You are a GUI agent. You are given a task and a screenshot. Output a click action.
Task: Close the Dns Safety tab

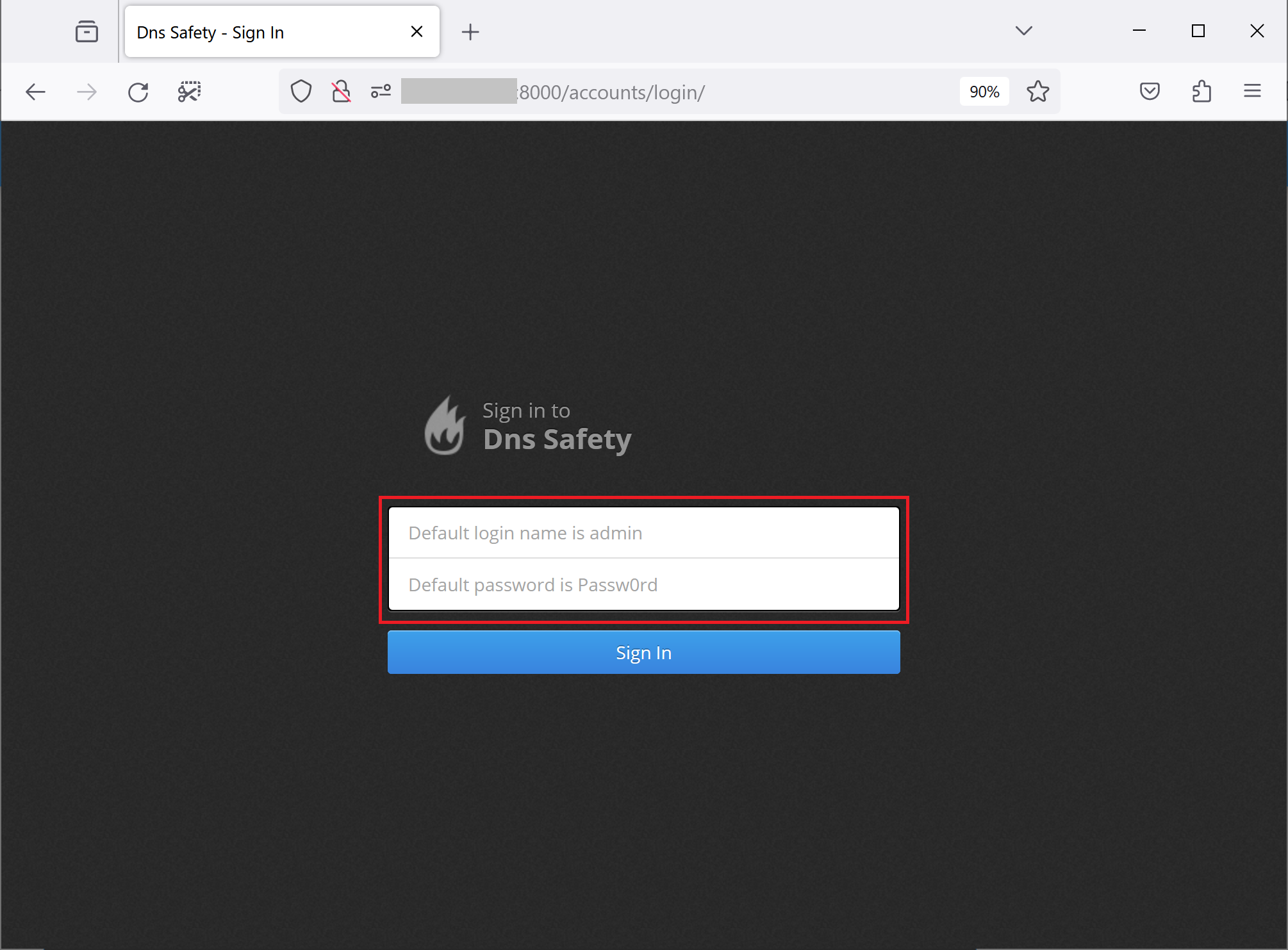[417, 31]
